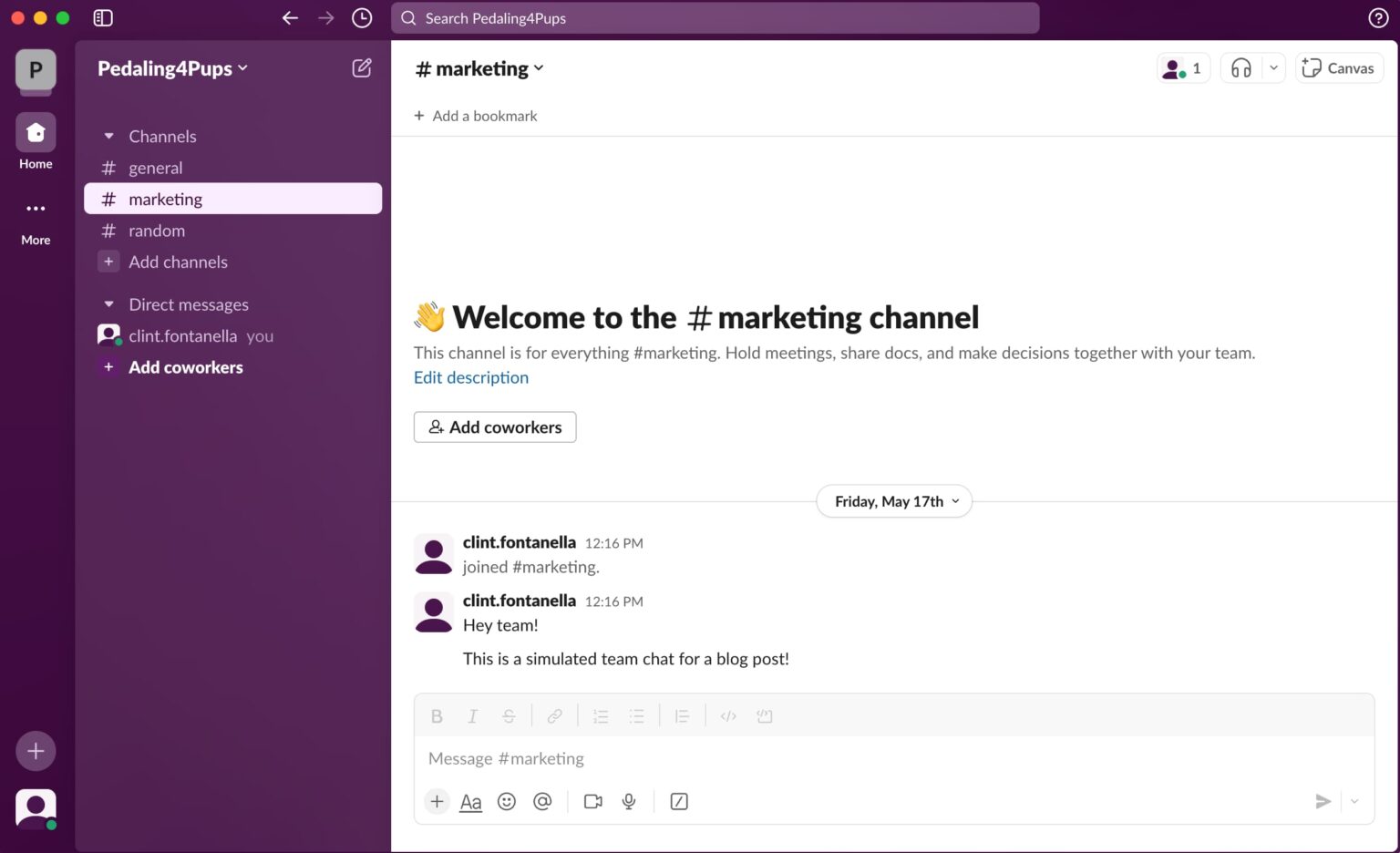Click the Bold formatting icon

437,716
